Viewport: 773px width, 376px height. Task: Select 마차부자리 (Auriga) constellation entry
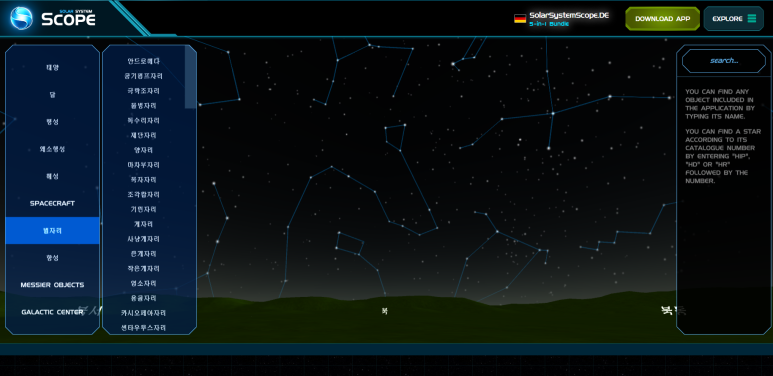[143, 165]
